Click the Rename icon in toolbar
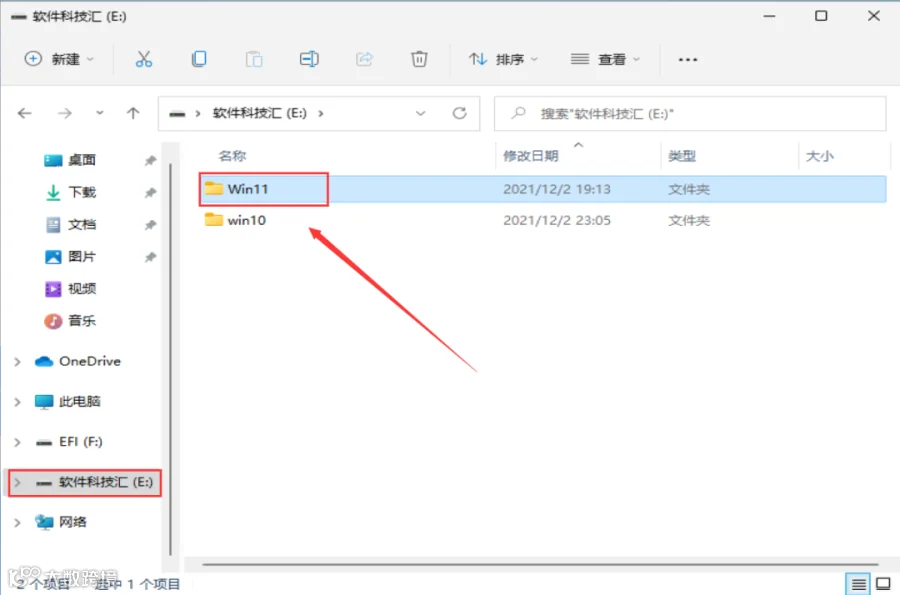The width and height of the screenshot is (900, 595). [x=309, y=59]
